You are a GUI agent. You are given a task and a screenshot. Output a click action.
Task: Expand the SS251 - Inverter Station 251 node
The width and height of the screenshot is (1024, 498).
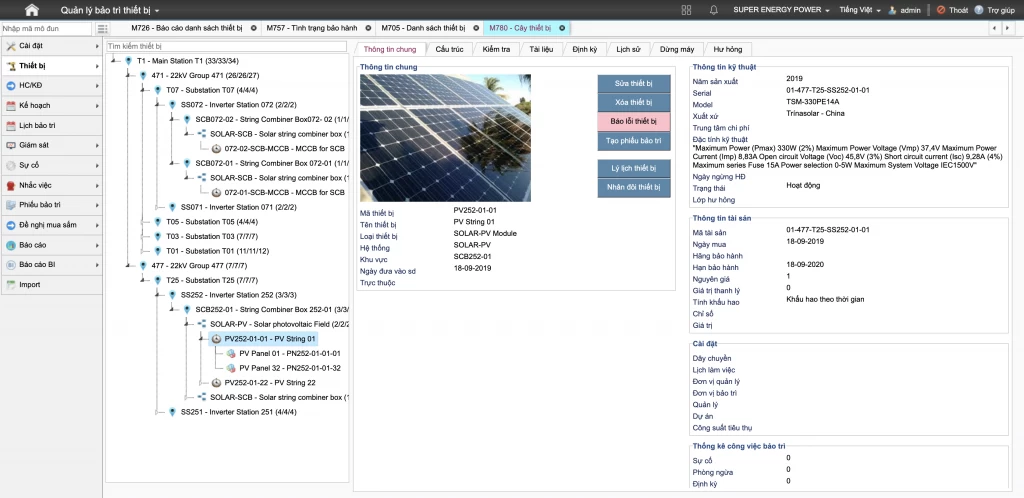tap(157, 412)
